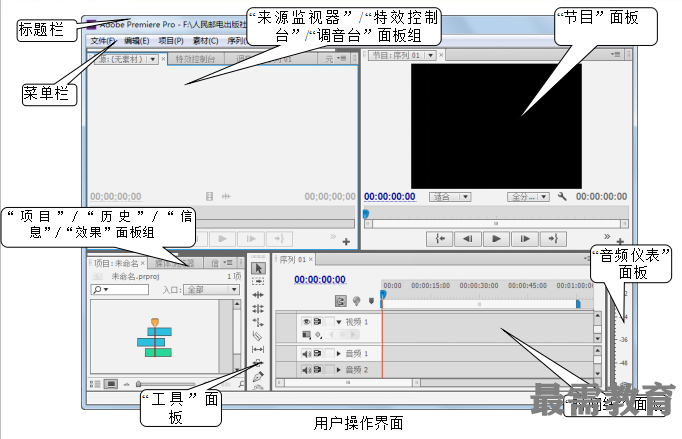The image size is (682, 439).
Task: Click Program monitor go to in point
Action: pos(440,239)
